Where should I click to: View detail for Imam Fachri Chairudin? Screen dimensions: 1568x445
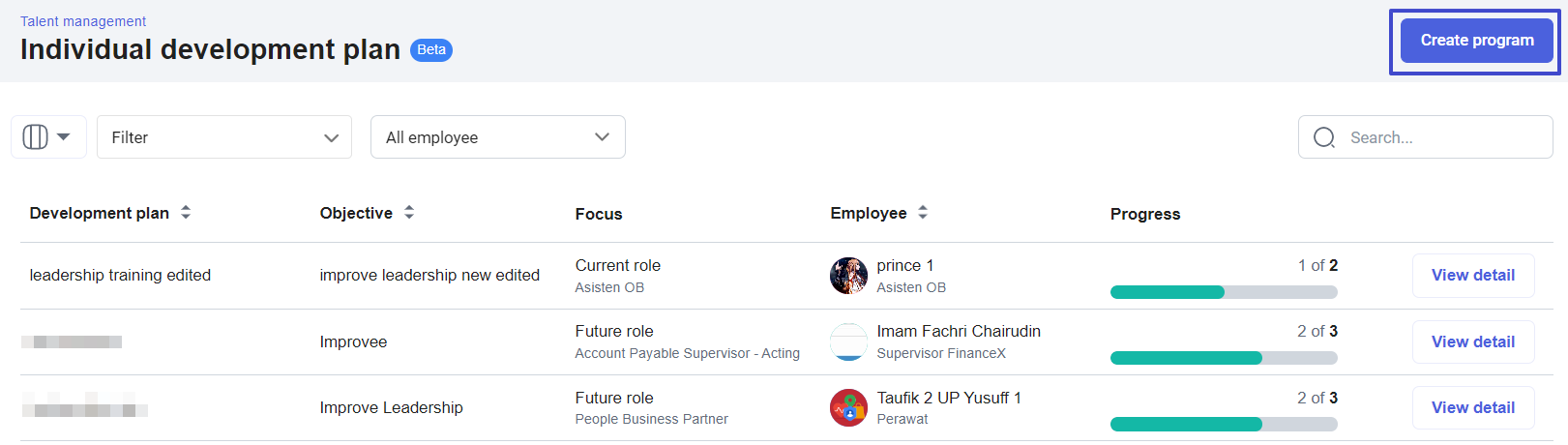pos(1473,341)
